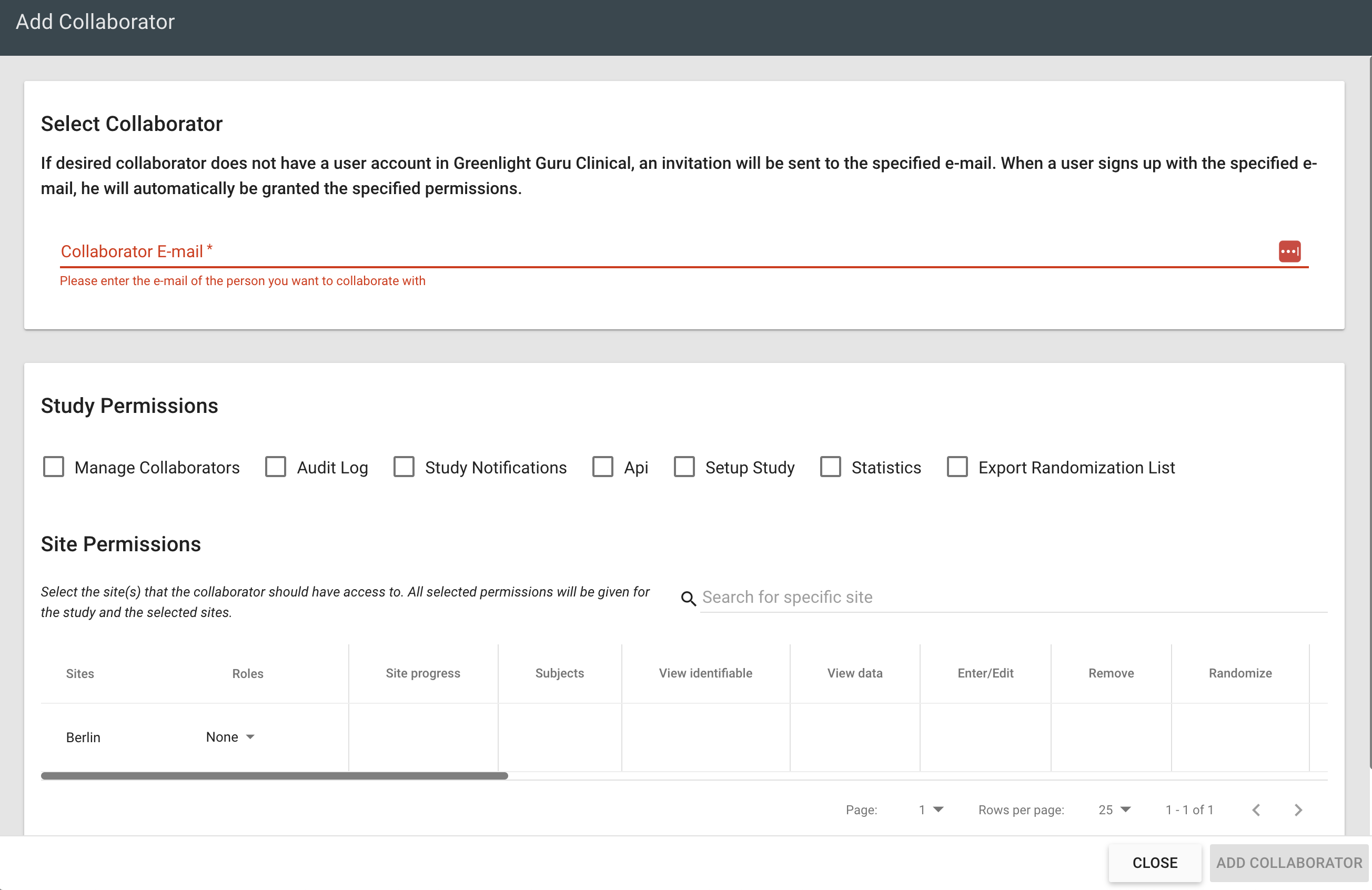Enable the Api permission
Viewport: 1372px width, 890px height.
(603, 467)
